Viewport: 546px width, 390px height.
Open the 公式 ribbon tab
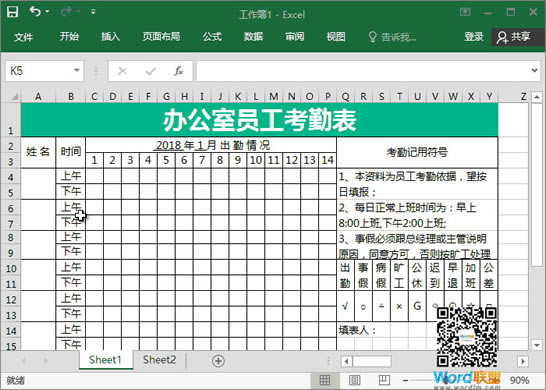click(x=212, y=37)
